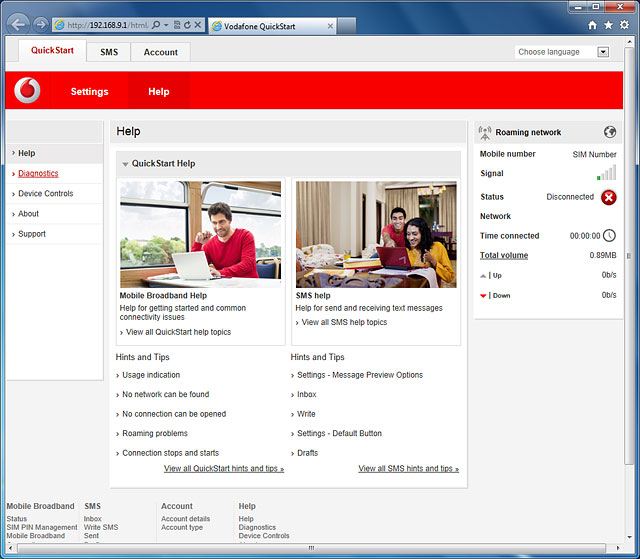The width and height of the screenshot is (640, 559).
Task: Click the Mobile Broadband Help thumbnail image
Action: click(x=200, y=234)
